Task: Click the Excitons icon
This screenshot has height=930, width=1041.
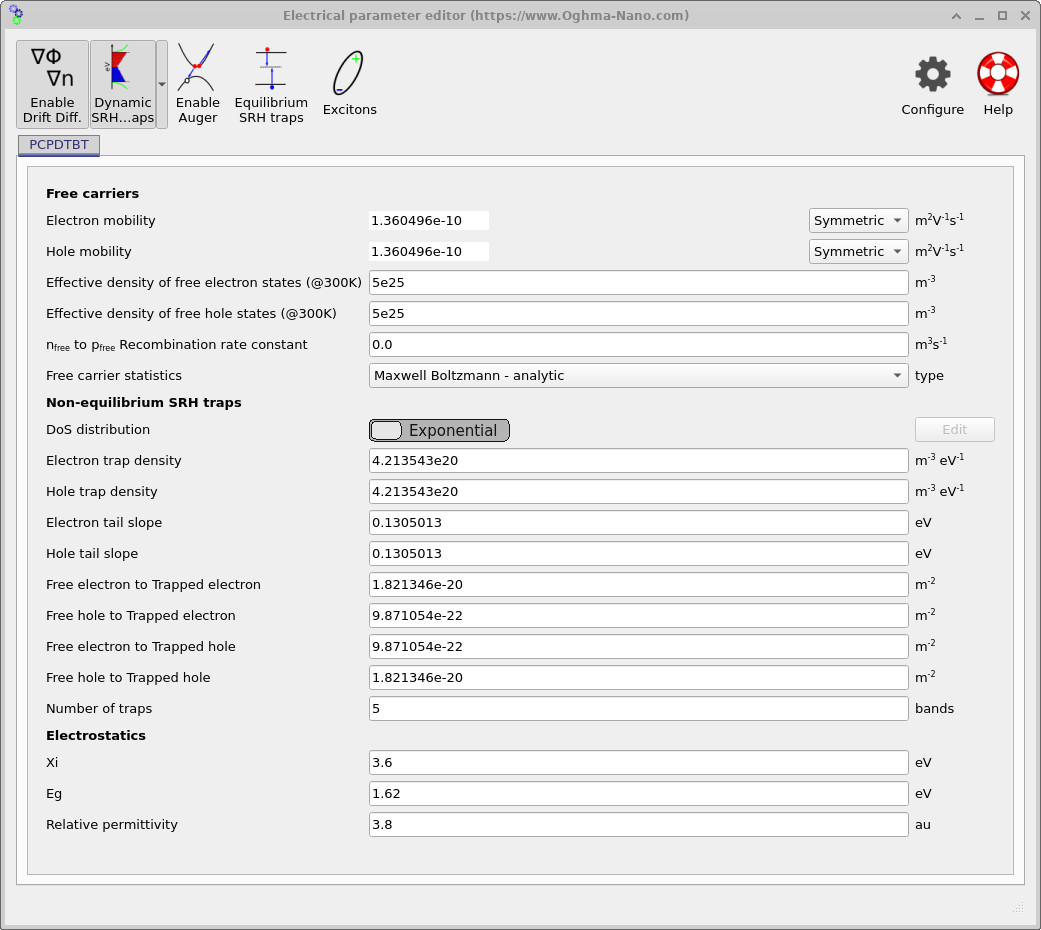Action: click(349, 85)
